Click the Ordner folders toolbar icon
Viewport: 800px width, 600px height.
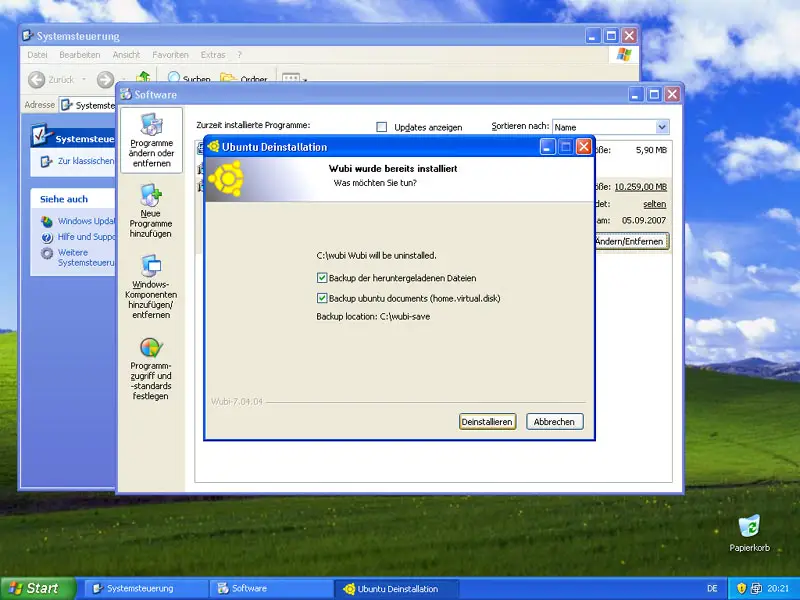(x=243, y=79)
